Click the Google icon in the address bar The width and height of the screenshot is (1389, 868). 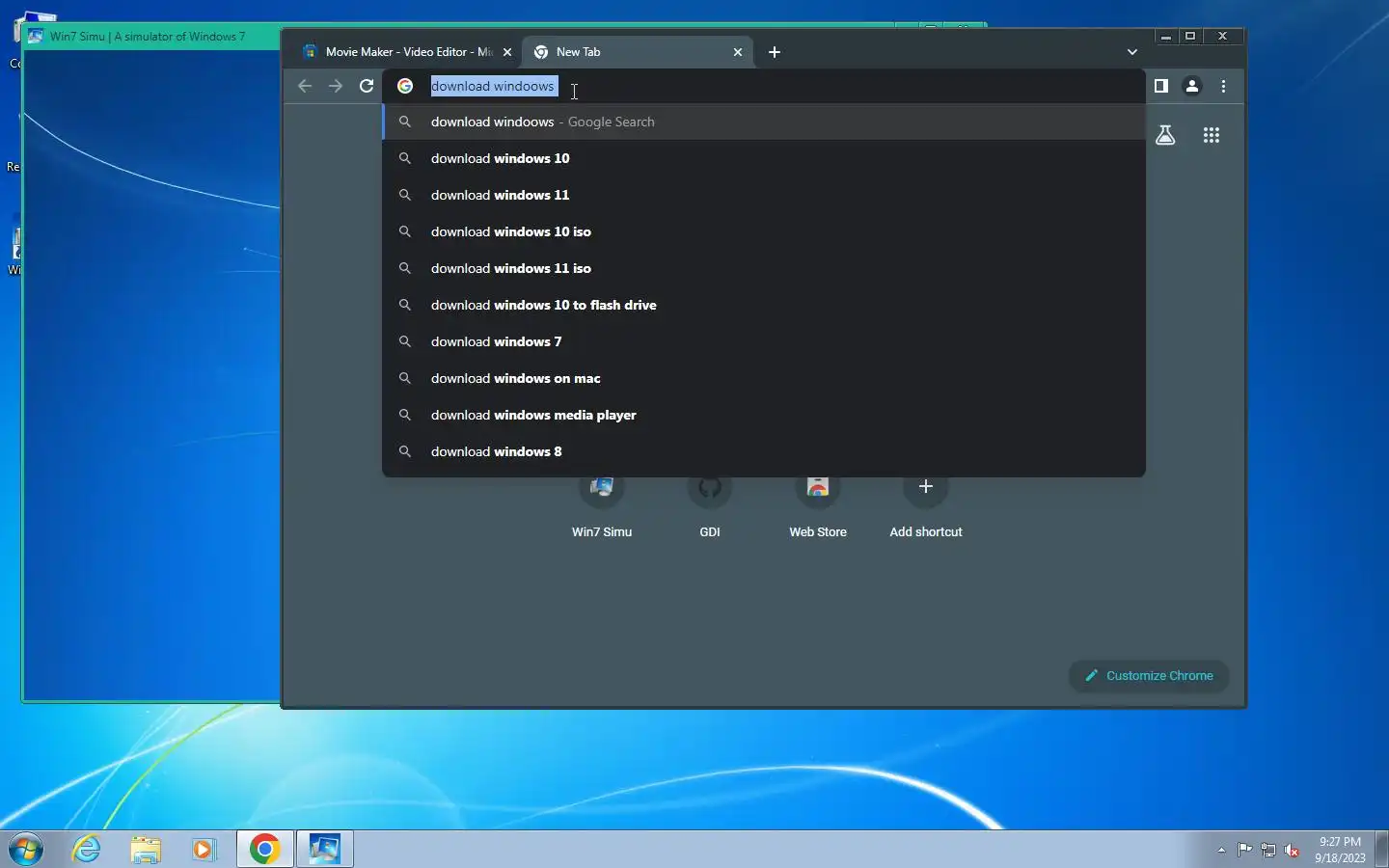point(406,86)
